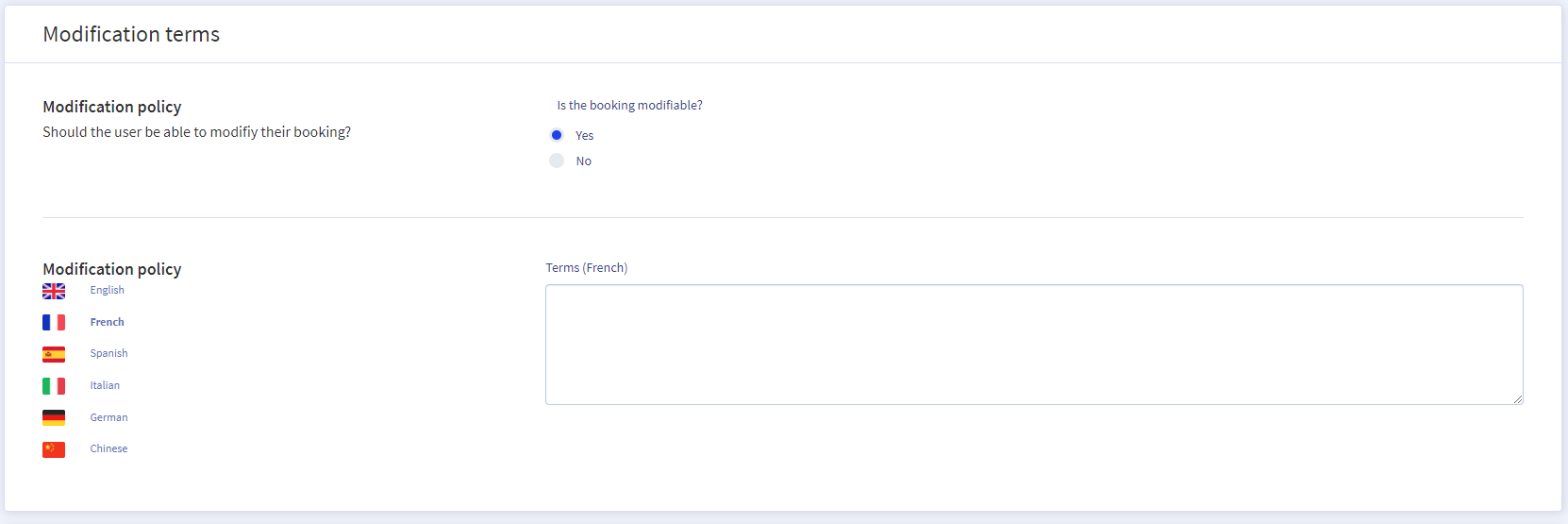Click the 'Terms (French)' label

(587, 267)
